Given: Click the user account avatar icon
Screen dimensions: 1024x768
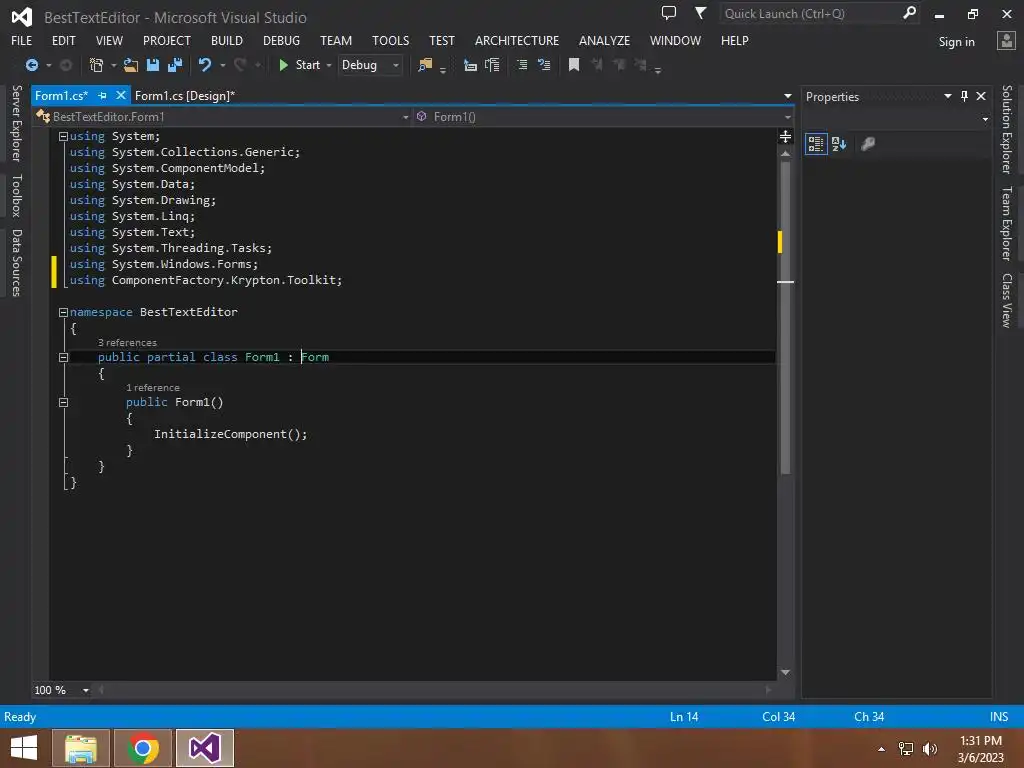Looking at the screenshot, I should (1006, 40).
